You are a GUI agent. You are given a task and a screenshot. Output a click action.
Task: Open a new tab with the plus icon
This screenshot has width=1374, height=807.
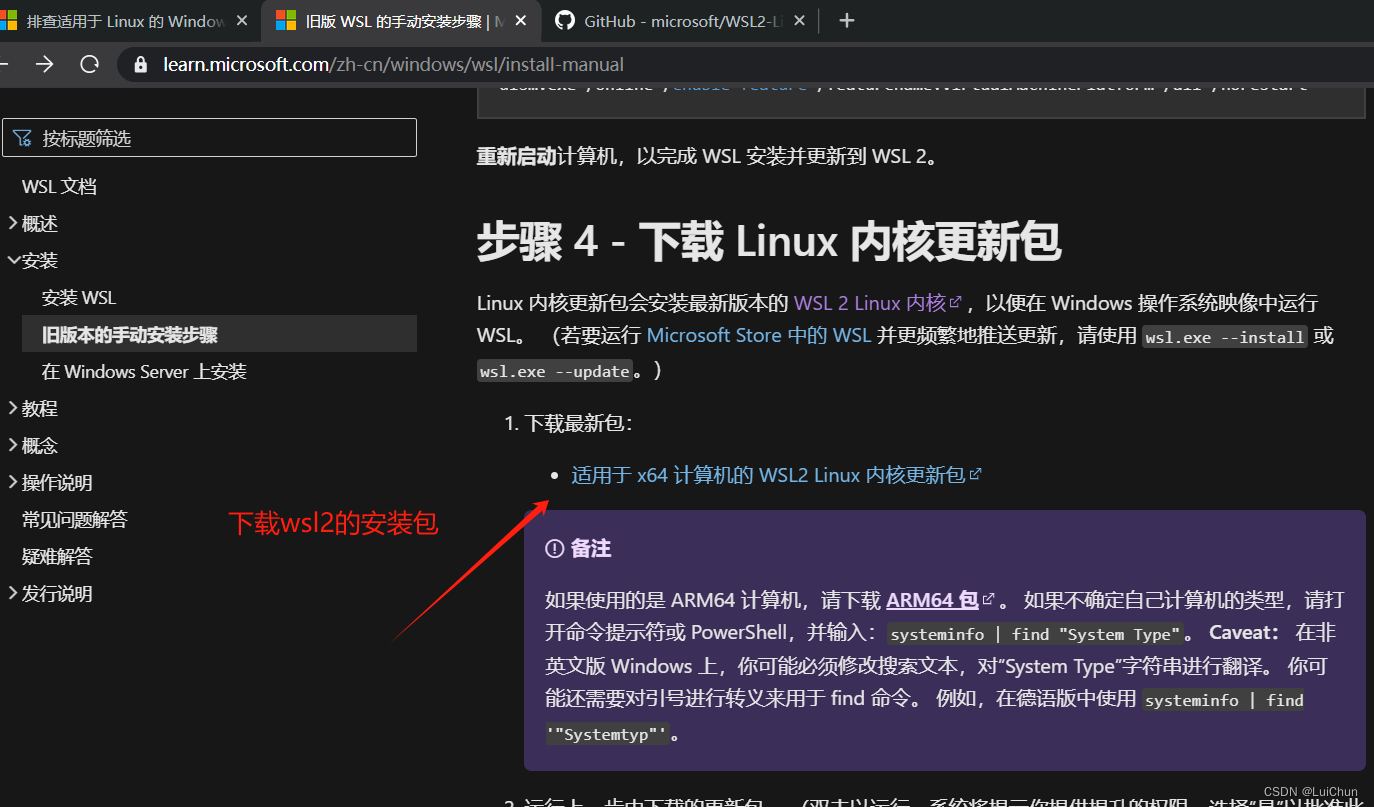tap(846, 20)
